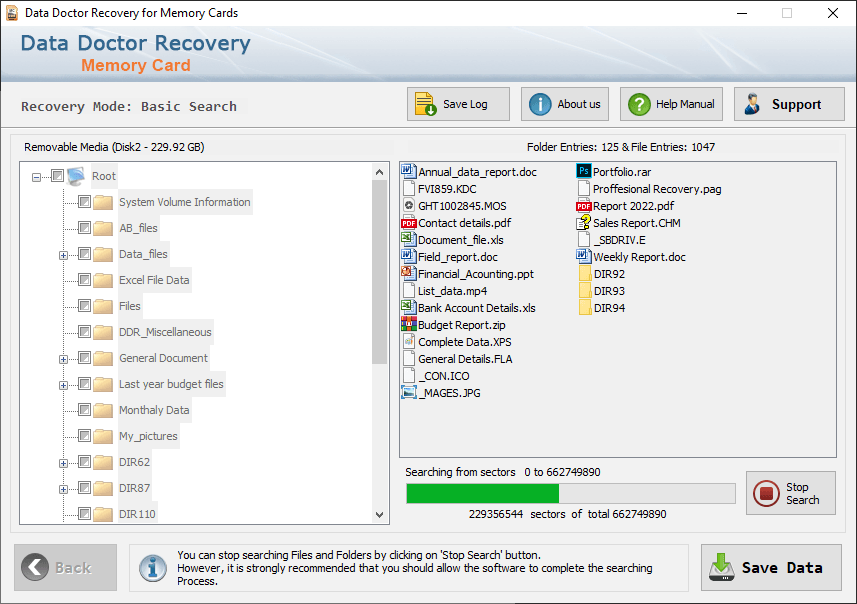Image resolution: width=857 pixels, height=604 pixels.
Task: Check the AB_files folder checkbox
Action: (84, 227)
